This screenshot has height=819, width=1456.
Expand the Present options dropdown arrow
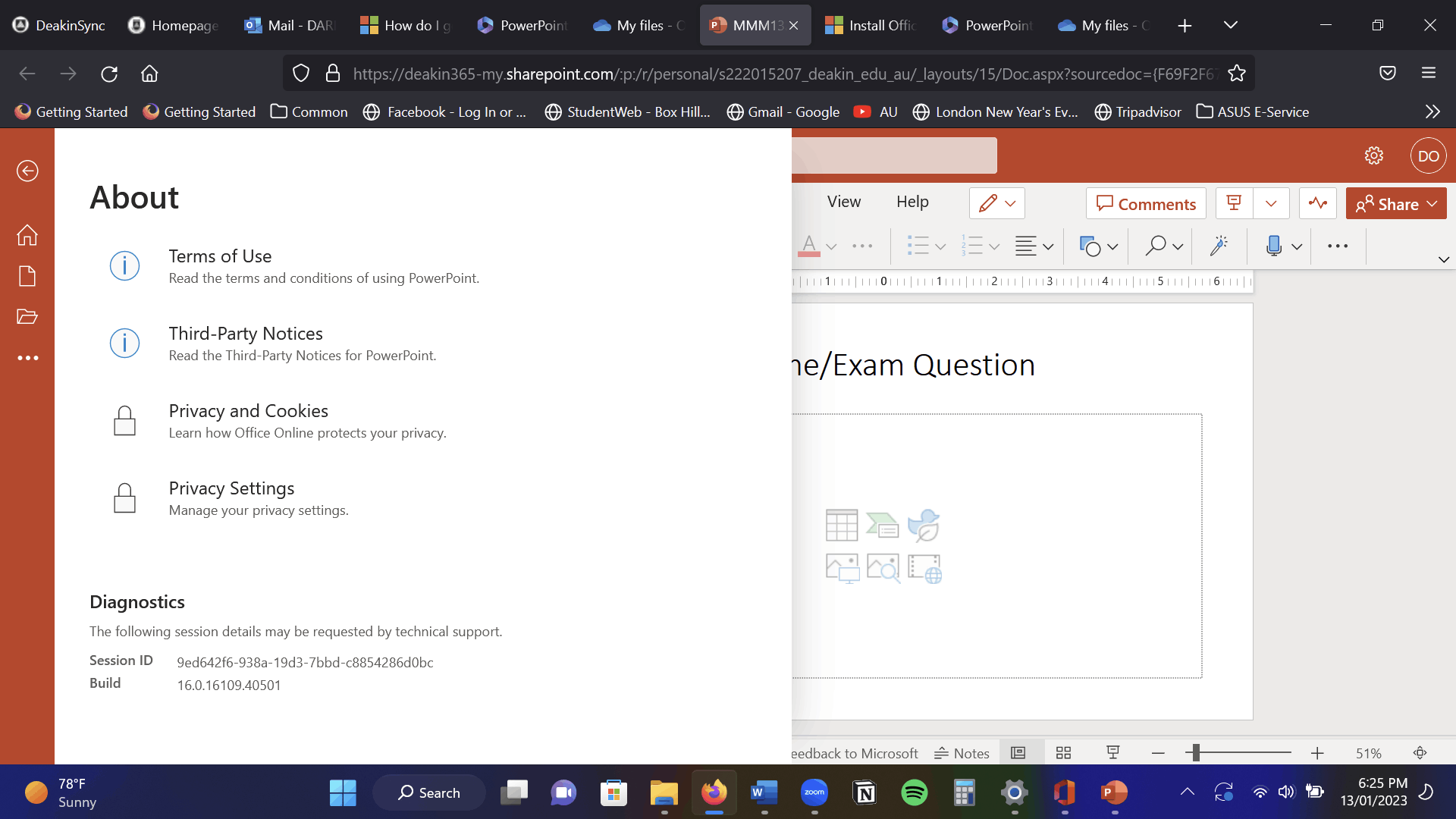[1272, 203]
